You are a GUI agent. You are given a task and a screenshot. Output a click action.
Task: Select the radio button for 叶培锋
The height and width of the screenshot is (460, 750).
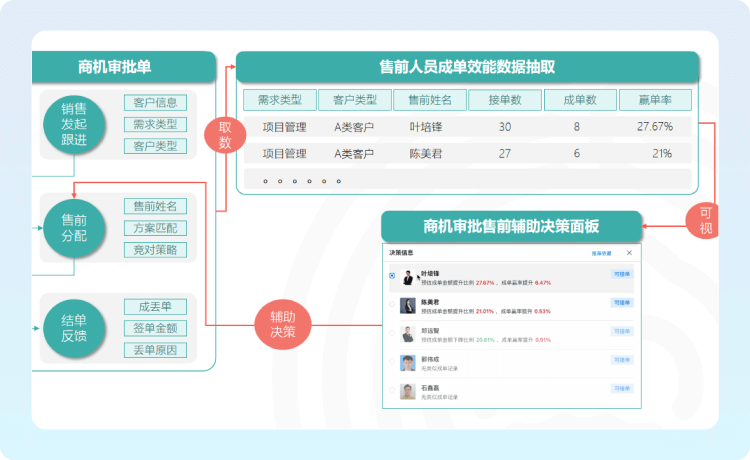point(391,277)
